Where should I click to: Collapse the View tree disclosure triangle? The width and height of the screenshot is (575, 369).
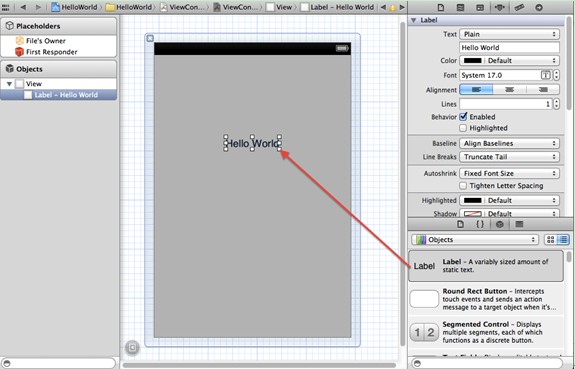pos(10,84)
